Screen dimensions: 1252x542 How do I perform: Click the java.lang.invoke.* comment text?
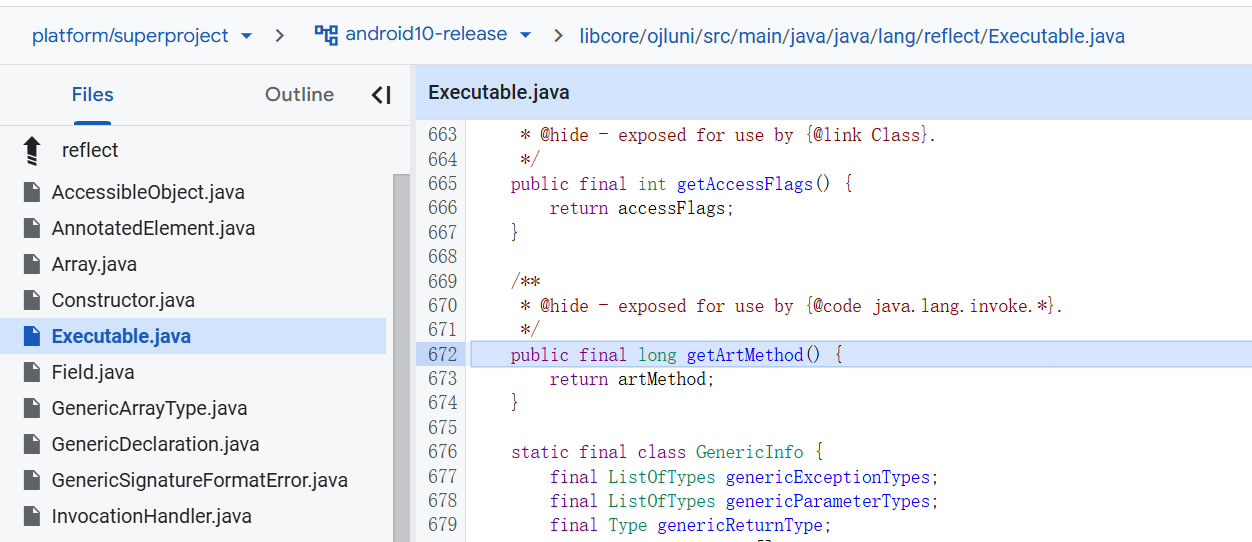pos(961,306)
